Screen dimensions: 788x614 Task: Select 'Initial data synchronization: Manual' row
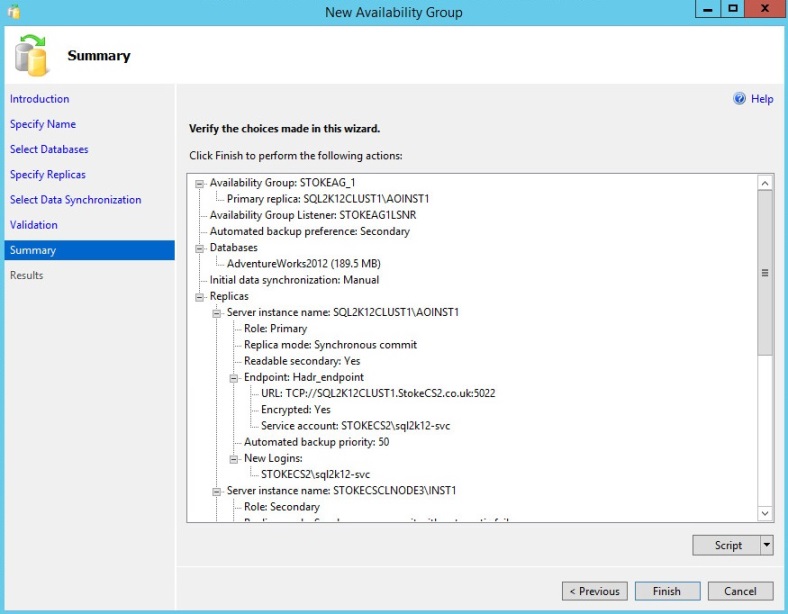[294, 280]
